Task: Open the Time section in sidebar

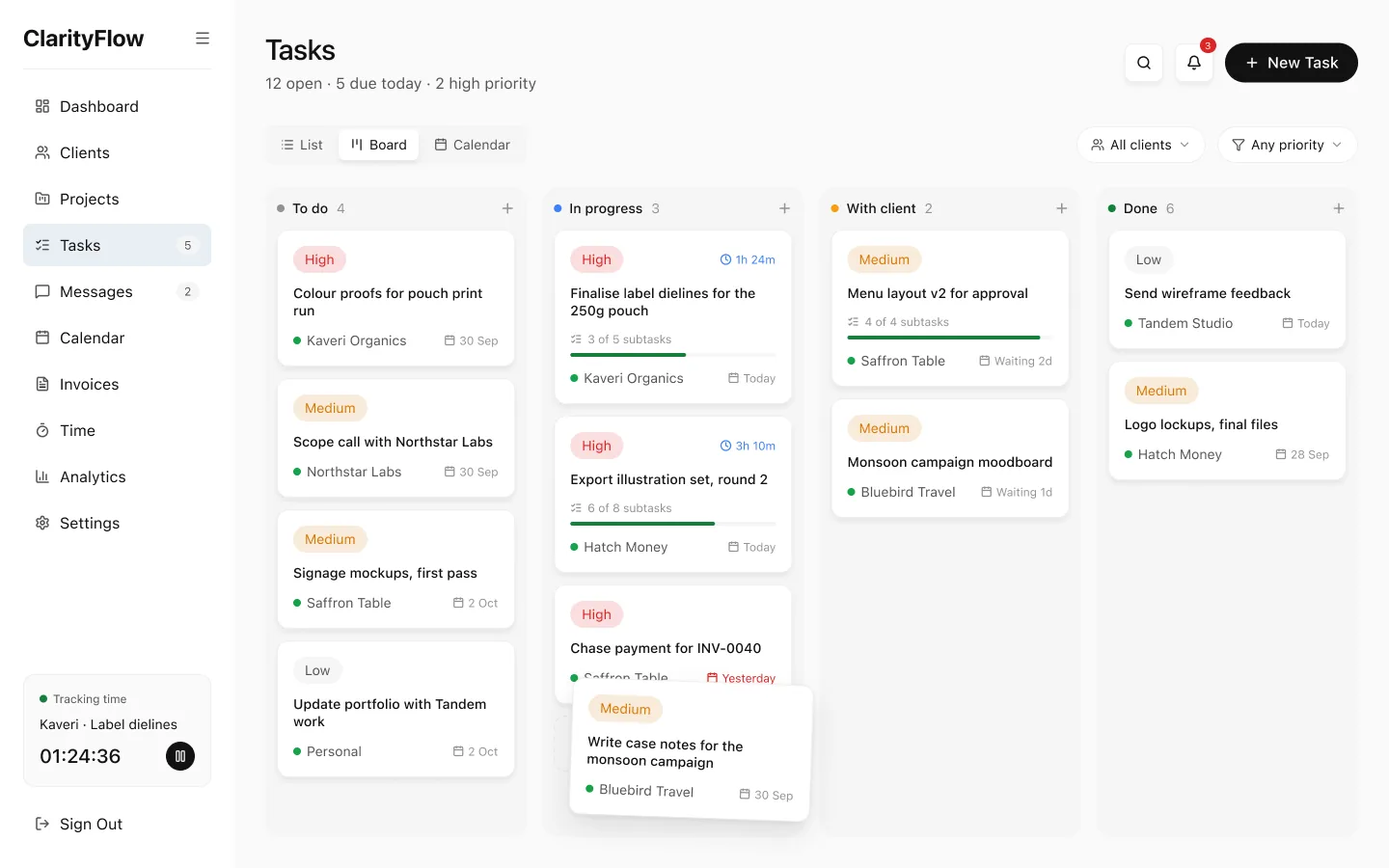Action: click(117, 430)
